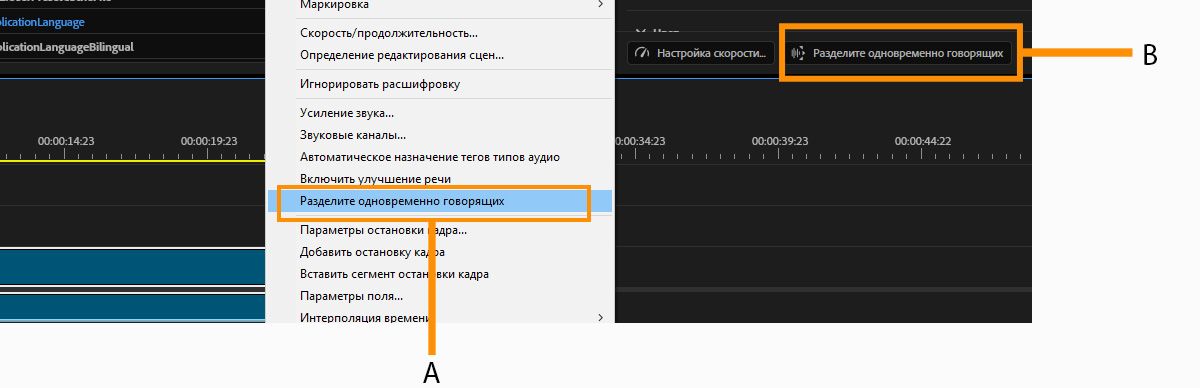Click the 00:00:19:23 timecode on ruler
The height and width of the screenshot is (388, 1200).
[209, 141]
